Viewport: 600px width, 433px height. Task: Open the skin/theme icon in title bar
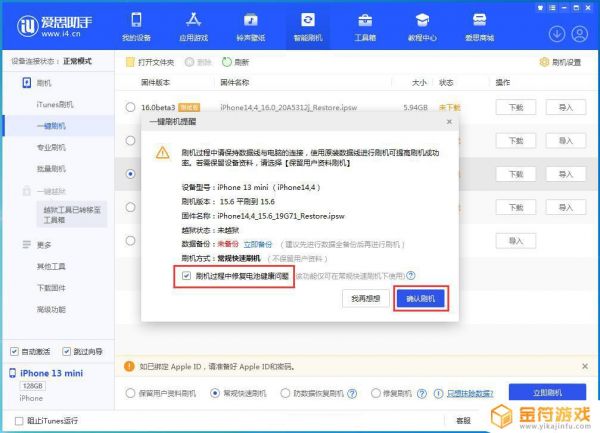point(540,8)
